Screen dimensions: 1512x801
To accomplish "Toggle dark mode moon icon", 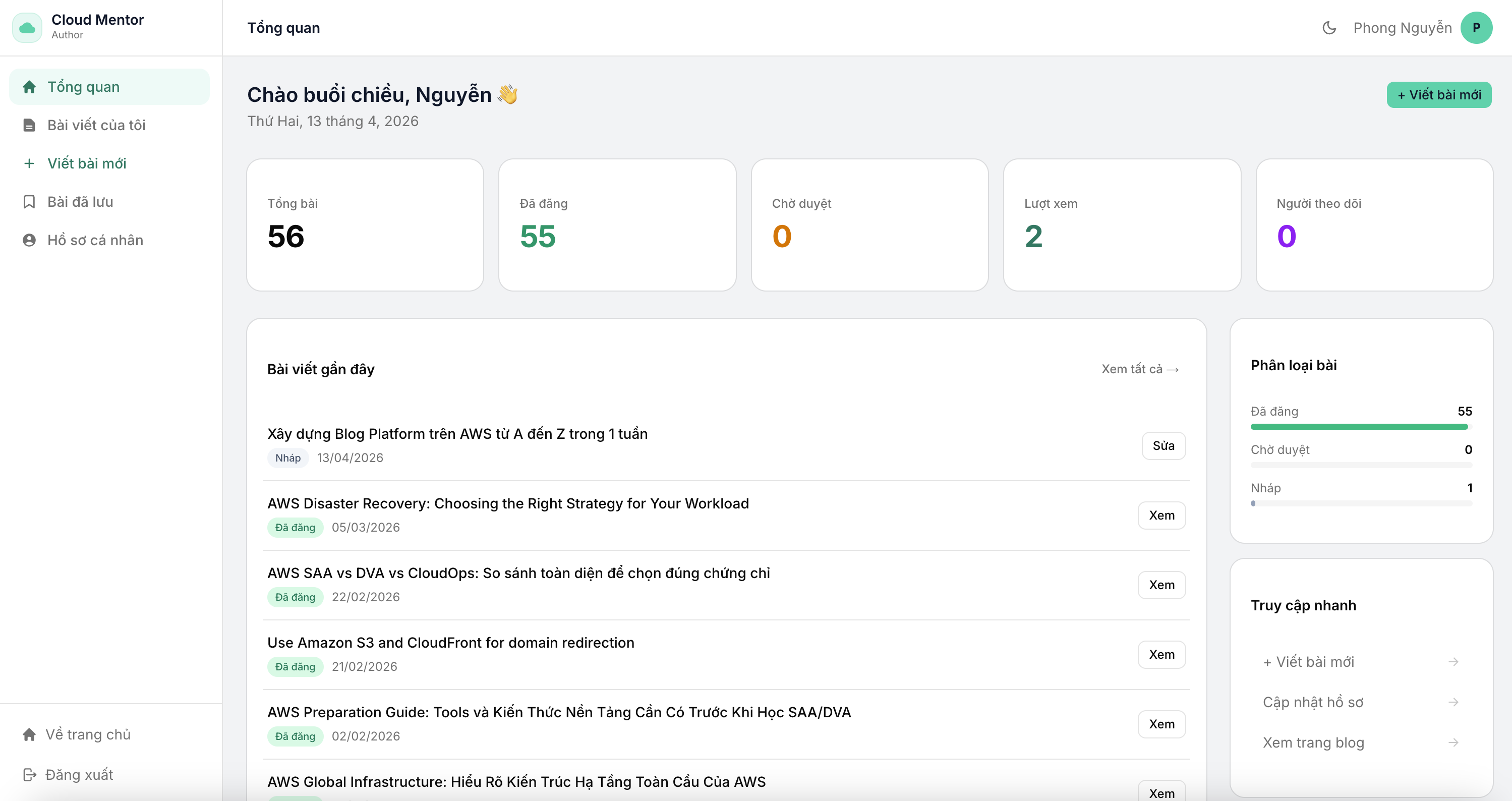I will [1329, 28].
